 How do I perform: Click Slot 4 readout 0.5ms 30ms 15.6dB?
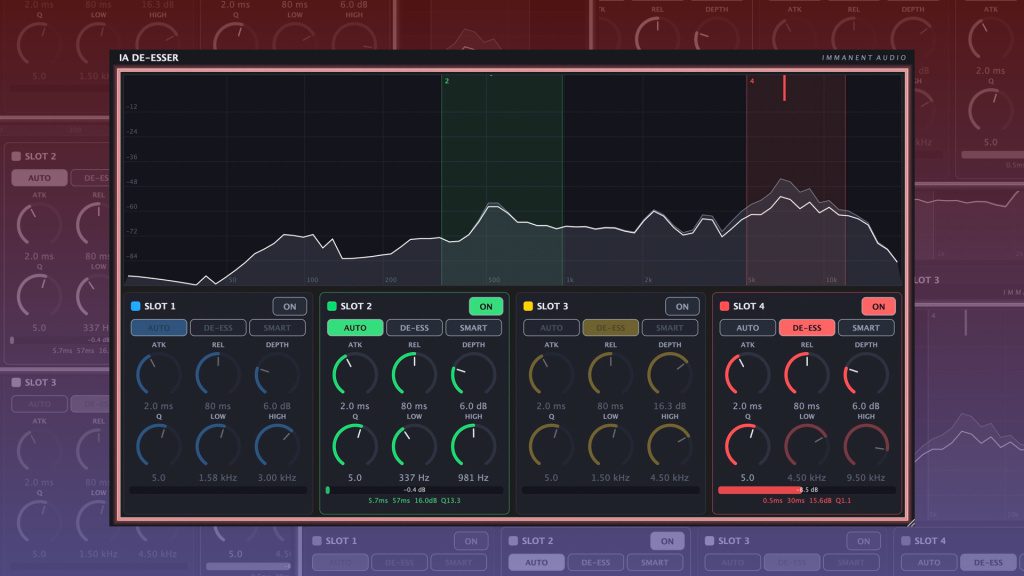point(807,501)
